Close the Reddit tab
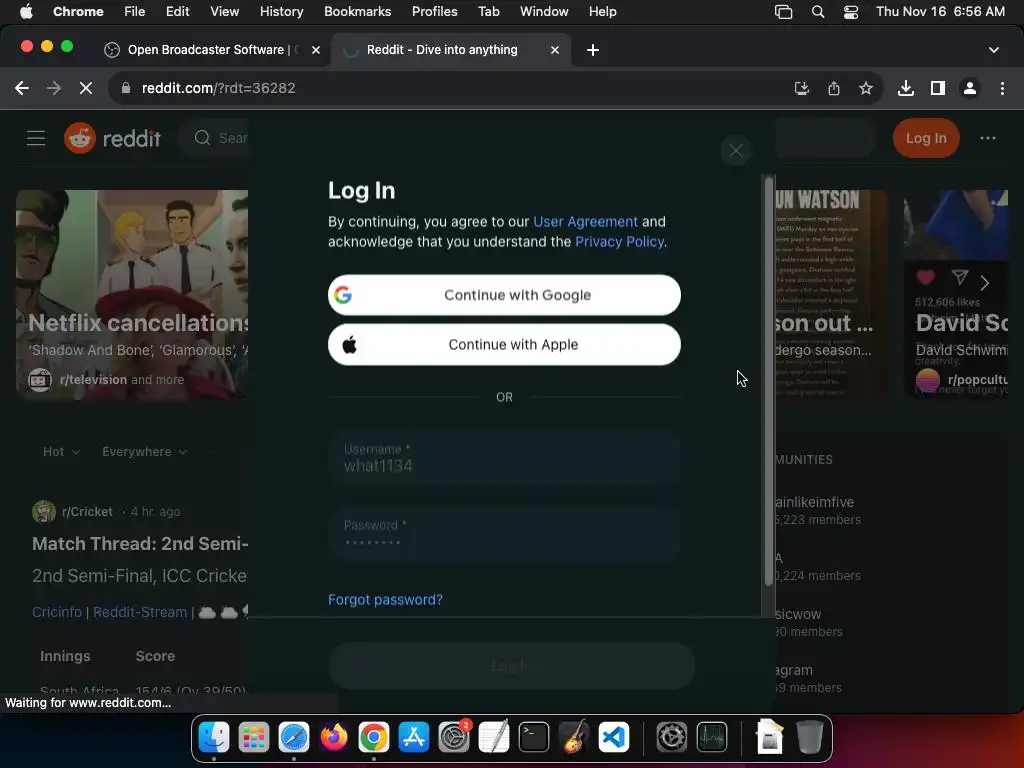Screen dimensions: 1024x768 click(x=555, y=50)
